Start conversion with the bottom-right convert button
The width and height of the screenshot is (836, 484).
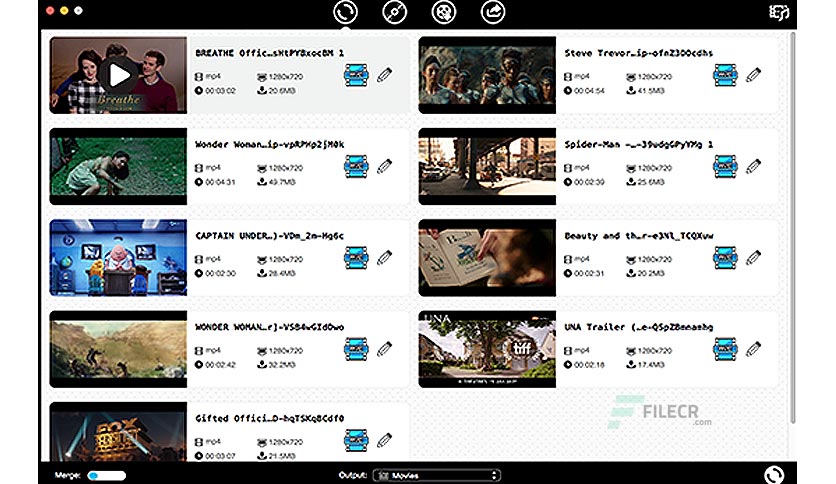(774, 474)
